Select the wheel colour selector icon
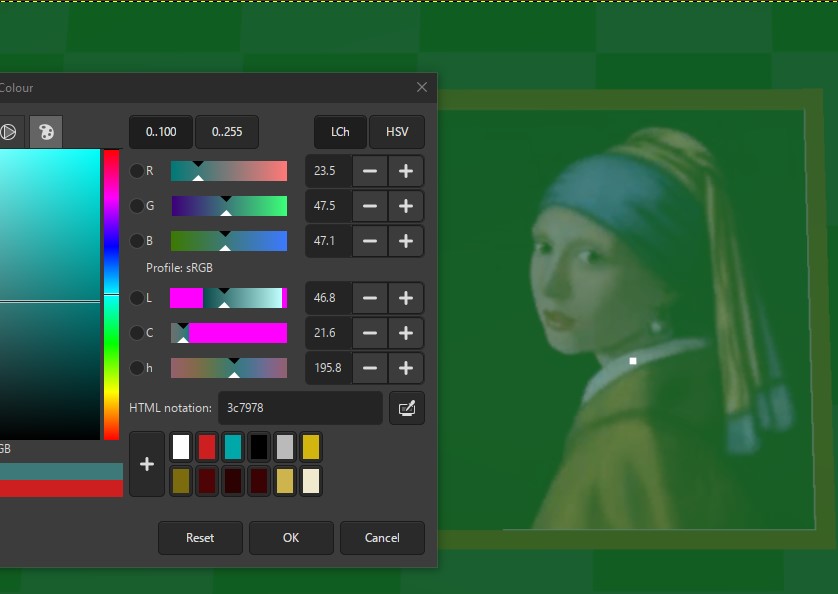This screenshot has width=838, height=594. coord(7,132)
